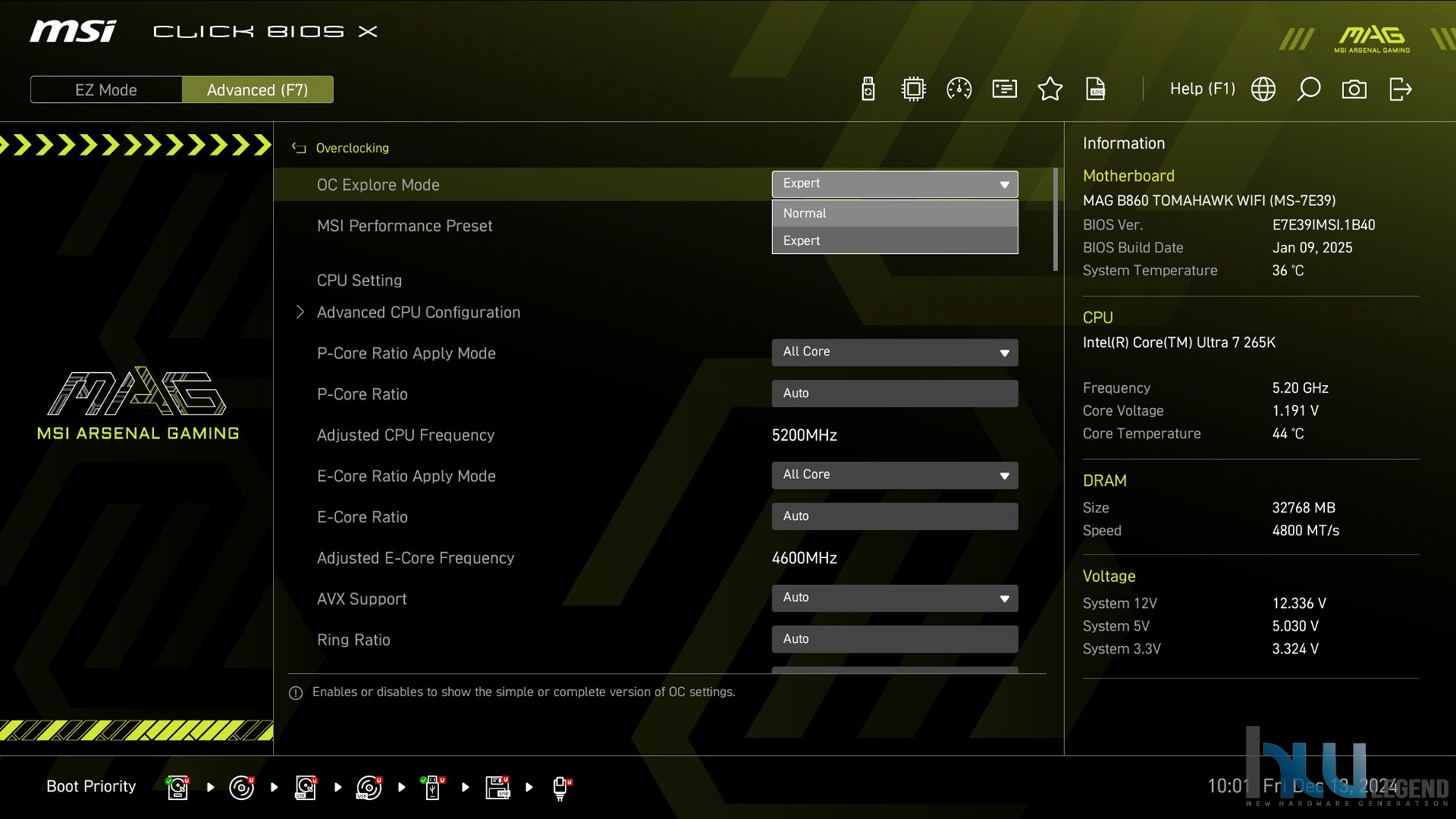Select the MSI Performance Preset row

tap(405, 226)
